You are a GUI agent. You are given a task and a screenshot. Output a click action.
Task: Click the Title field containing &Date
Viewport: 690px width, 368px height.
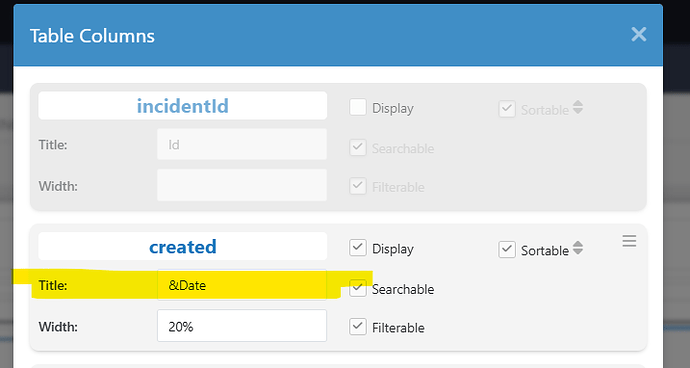click(x=242, y=285)
